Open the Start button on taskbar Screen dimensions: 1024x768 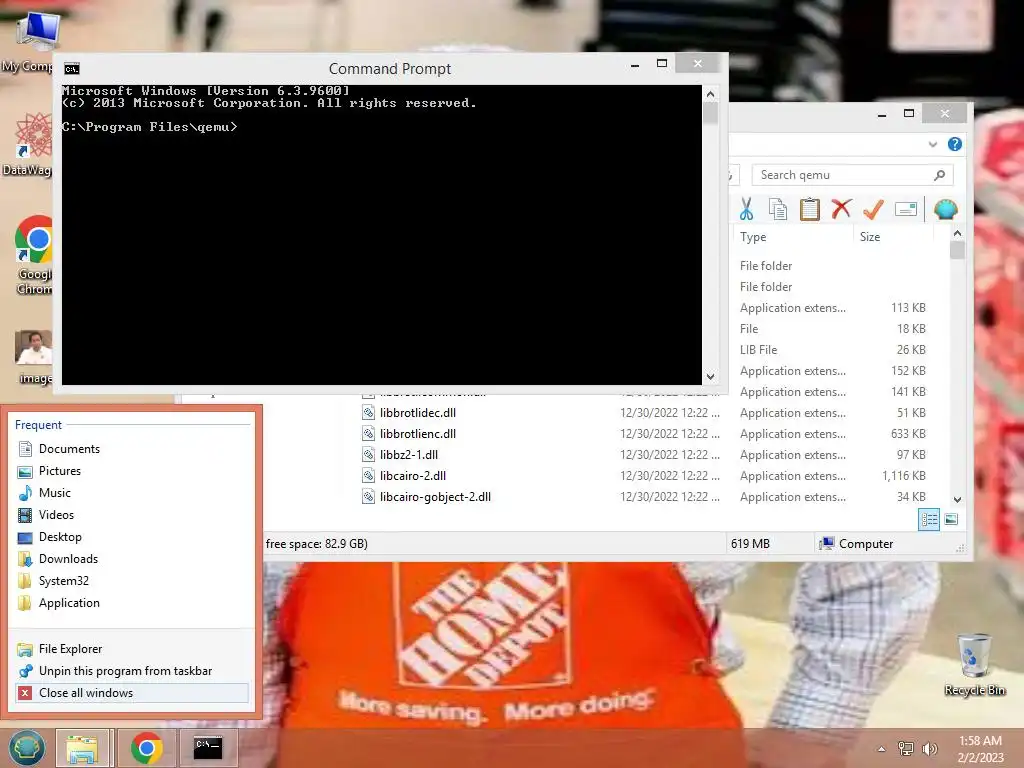pos(27,748)
